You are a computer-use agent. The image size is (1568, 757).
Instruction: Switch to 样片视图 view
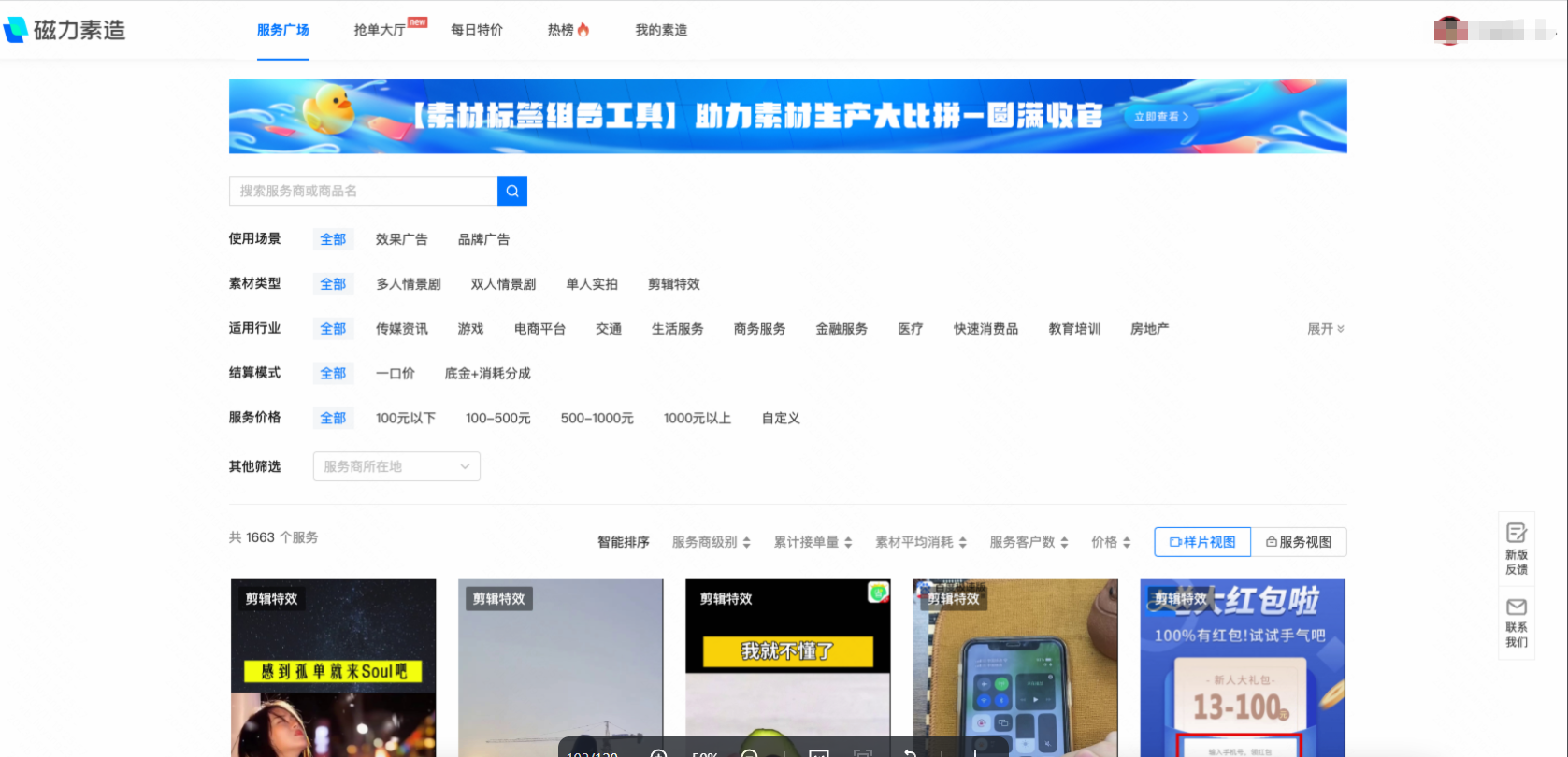pyautogui.click(x=1202, y=542)
